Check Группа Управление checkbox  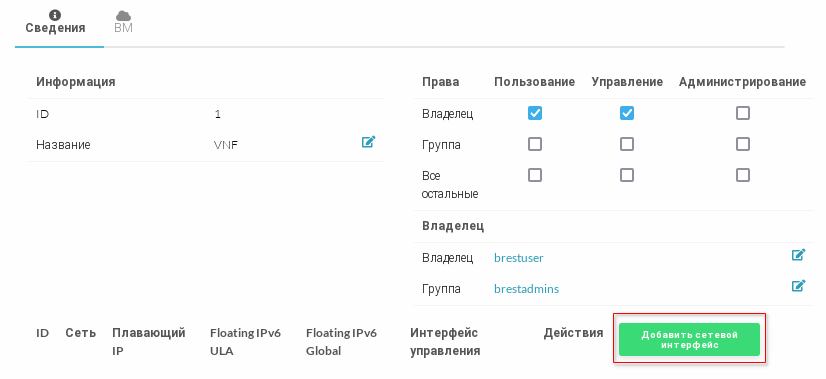[x=627, y=144]
